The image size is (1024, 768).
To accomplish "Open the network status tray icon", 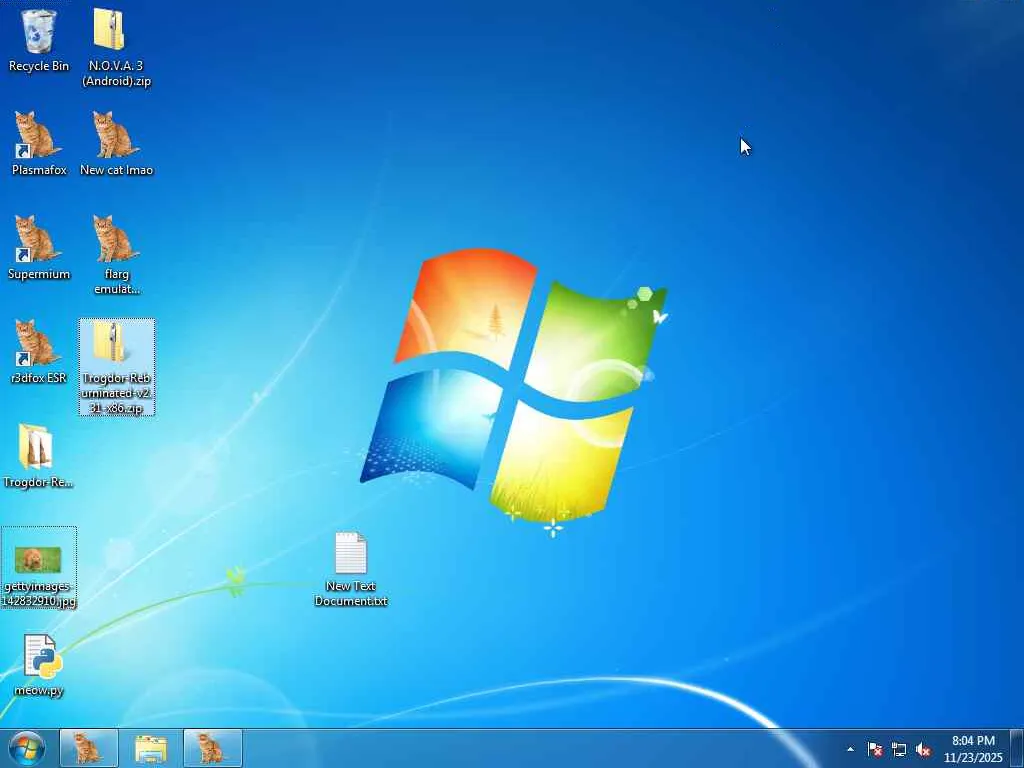I will point(899,749).
